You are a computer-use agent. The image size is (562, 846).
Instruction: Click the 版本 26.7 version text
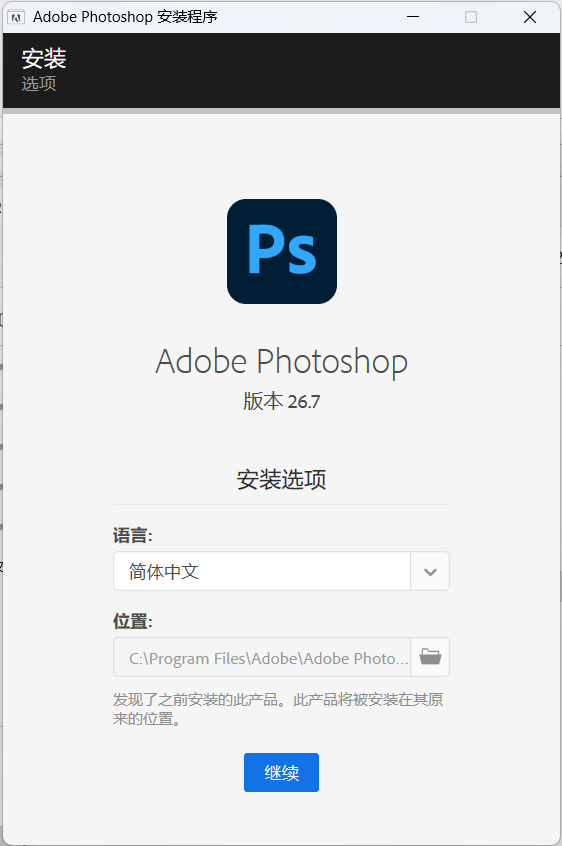[281, 402]
